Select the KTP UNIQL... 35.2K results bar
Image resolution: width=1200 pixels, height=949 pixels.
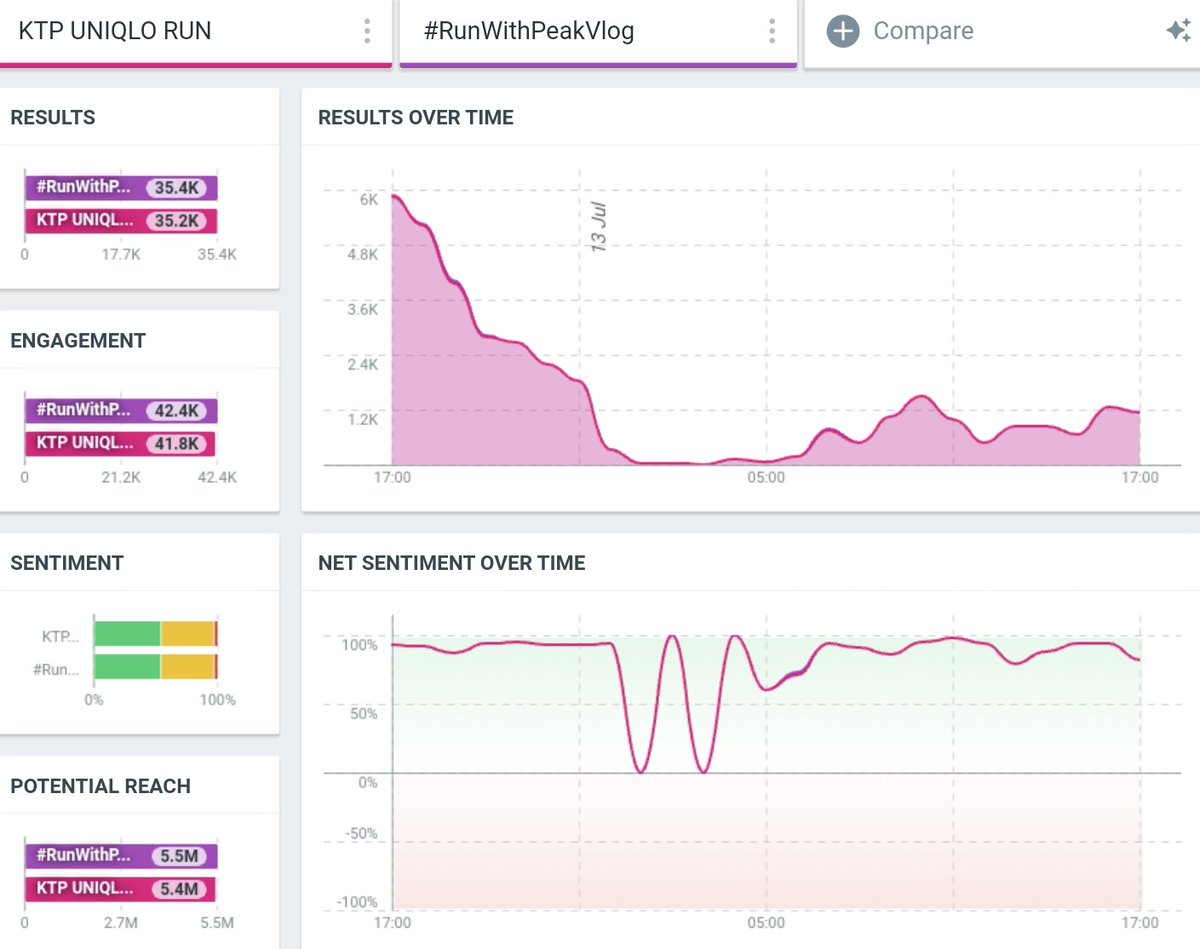[x=121, y=221]
